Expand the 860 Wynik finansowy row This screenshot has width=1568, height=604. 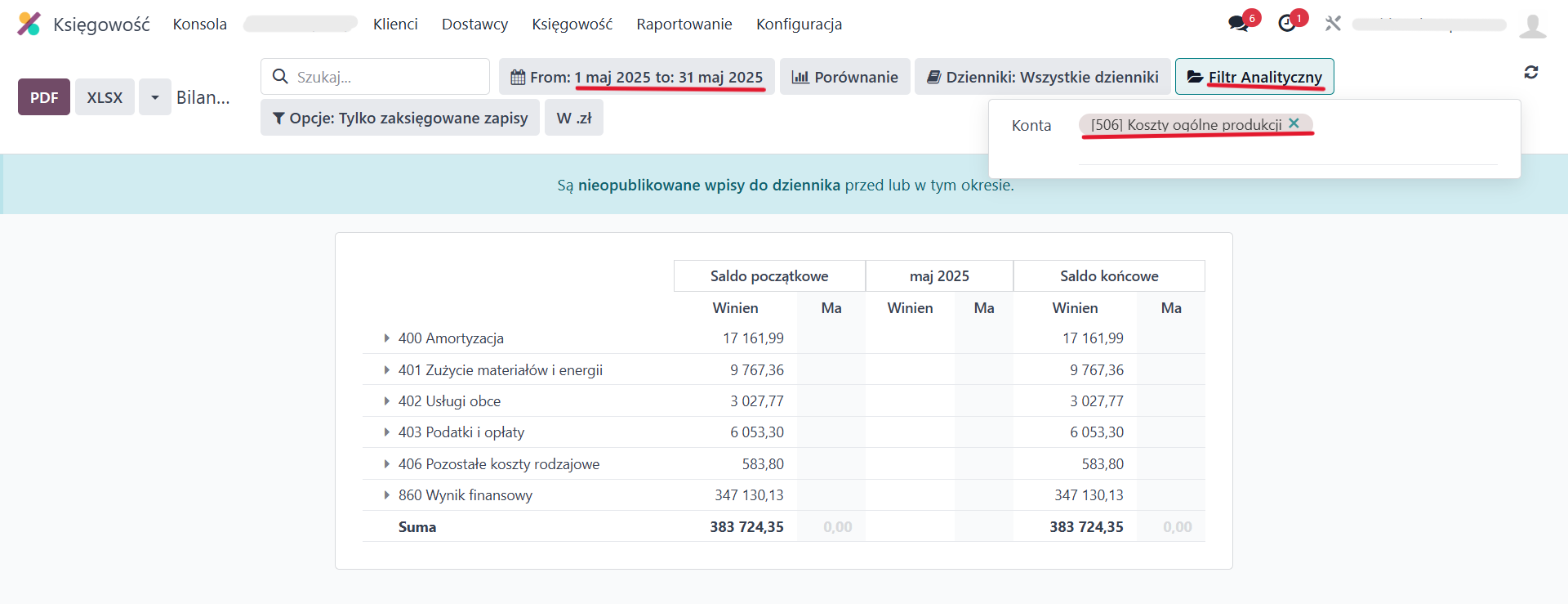click(x=386, y=494)
